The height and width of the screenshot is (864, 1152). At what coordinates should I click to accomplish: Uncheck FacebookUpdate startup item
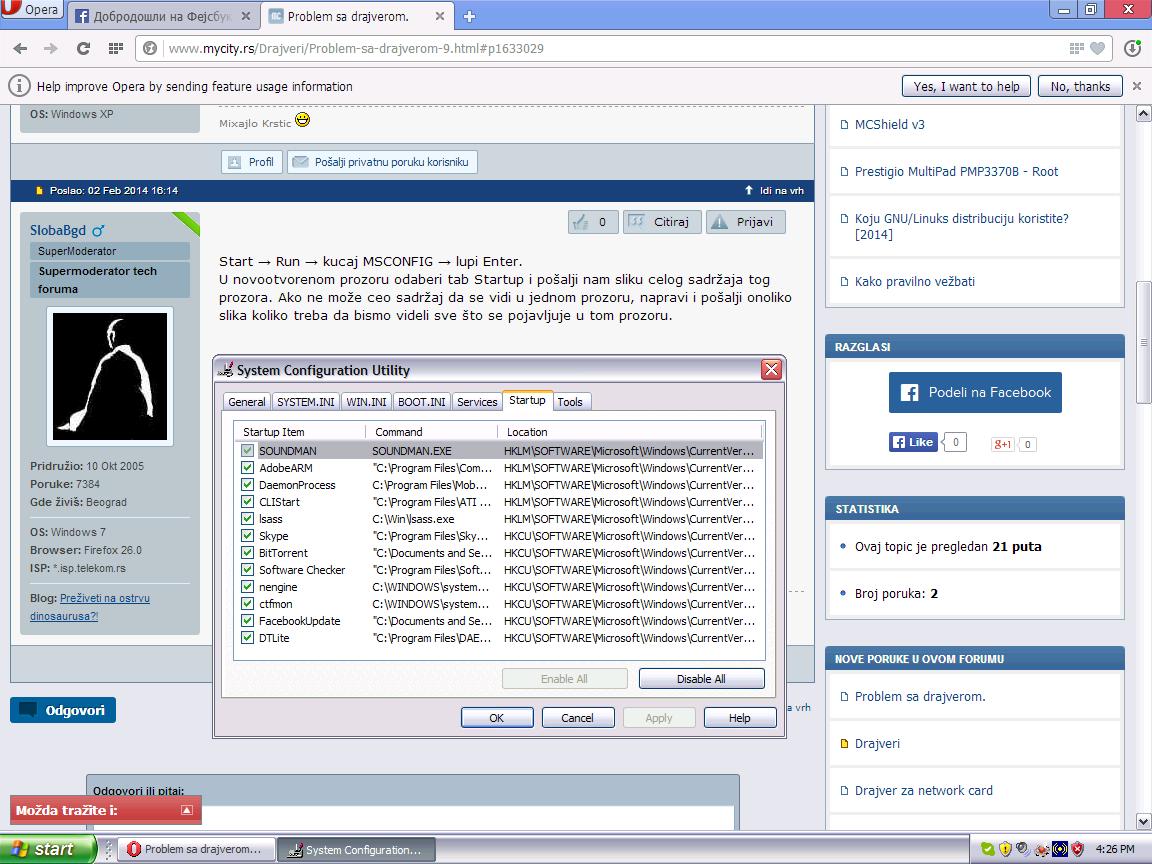[248, 621]
